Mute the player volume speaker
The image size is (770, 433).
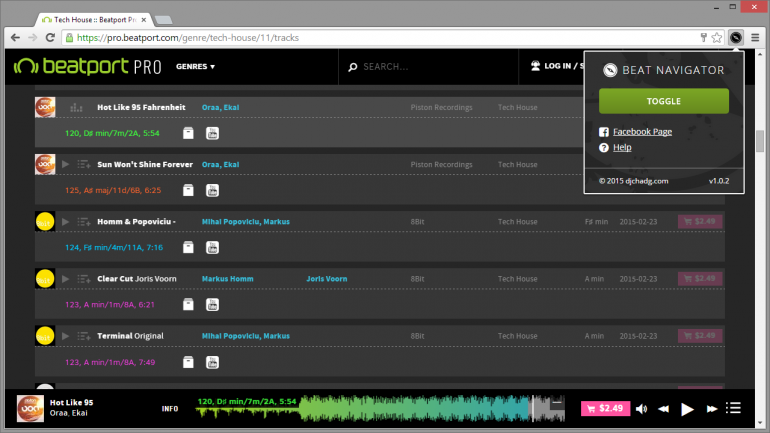[641, 408]
